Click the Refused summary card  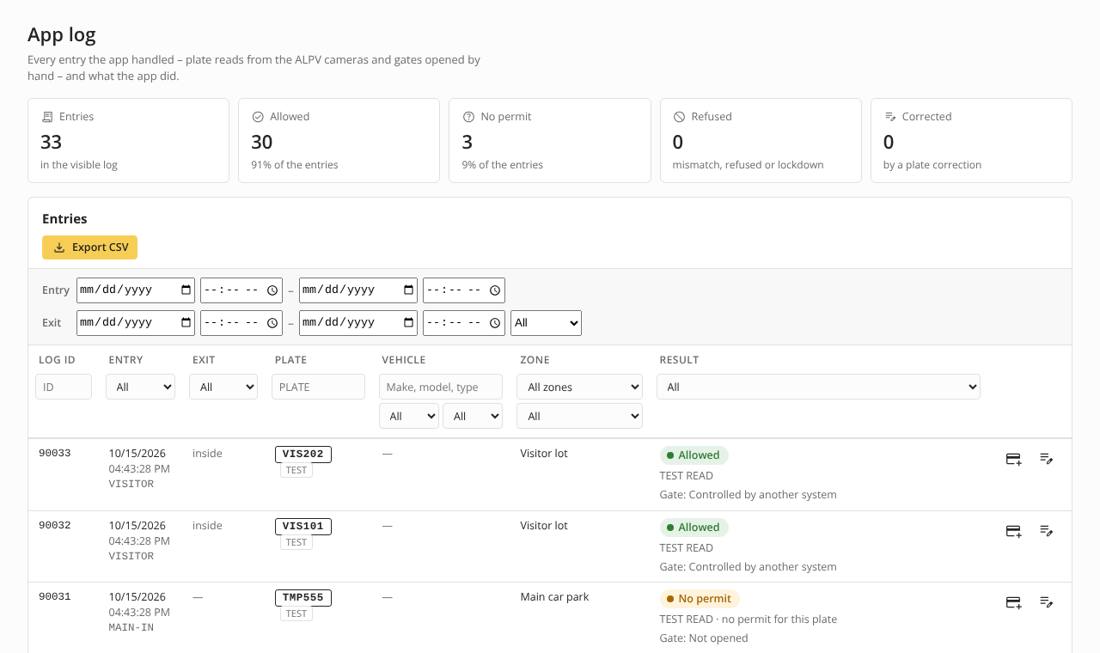click(760, 140)
